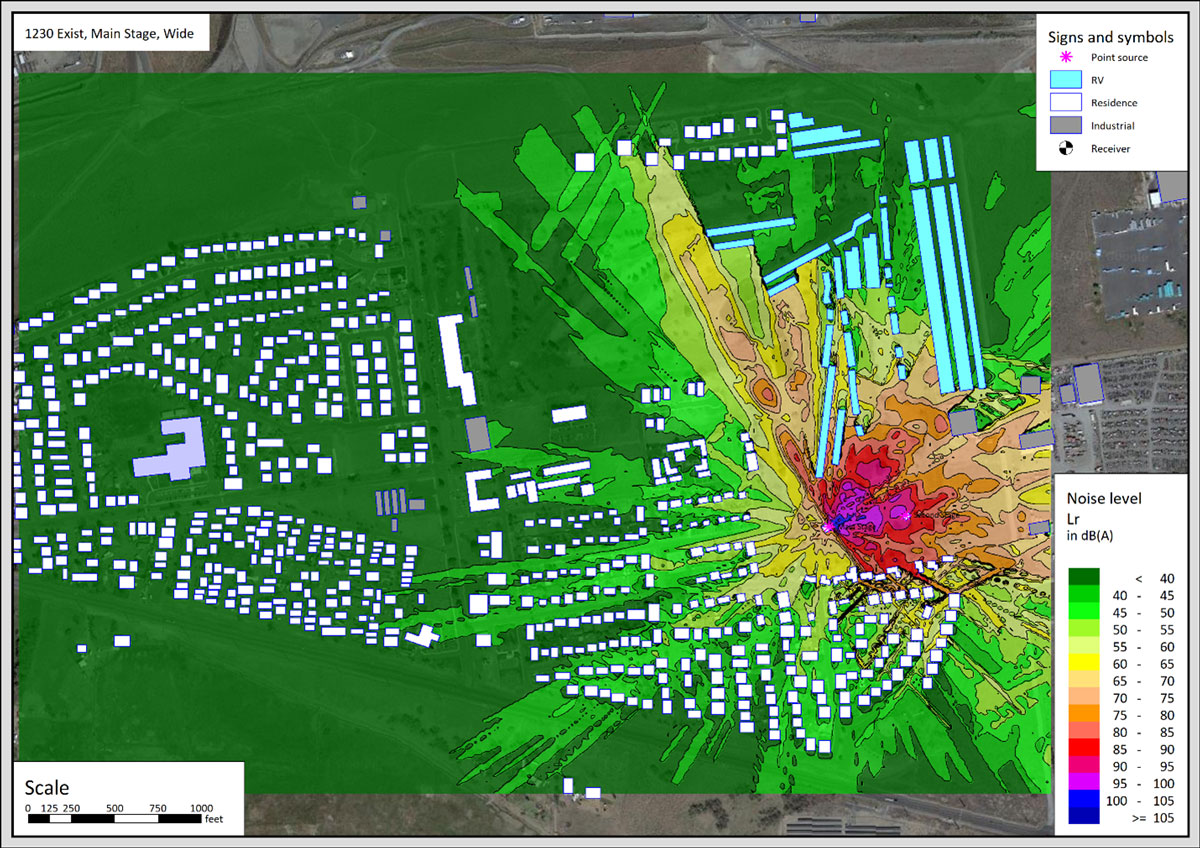Click the '90 - 95' color swatch
Image resolution: width=1200 pixels, height=848 pixels.
click(1083, 763)
